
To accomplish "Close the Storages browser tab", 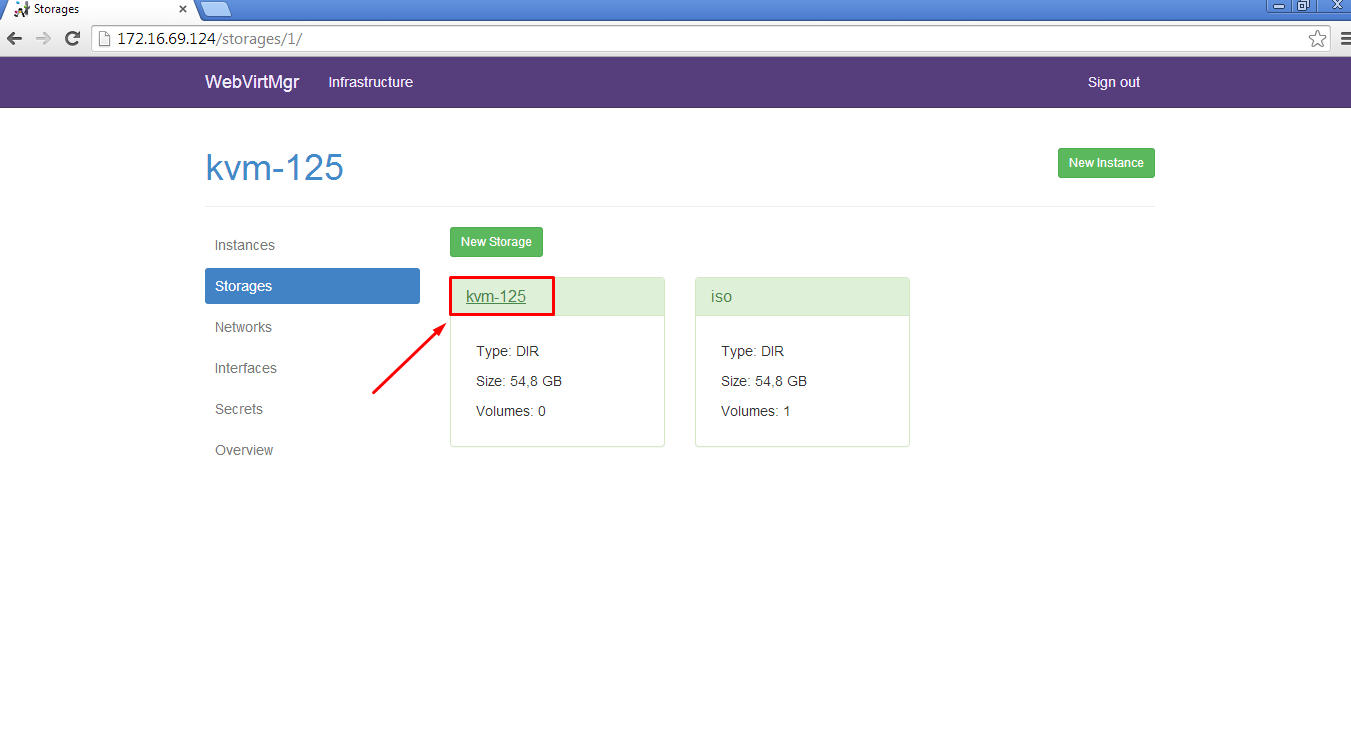I will pyautogui.click(x=183, y=9).
